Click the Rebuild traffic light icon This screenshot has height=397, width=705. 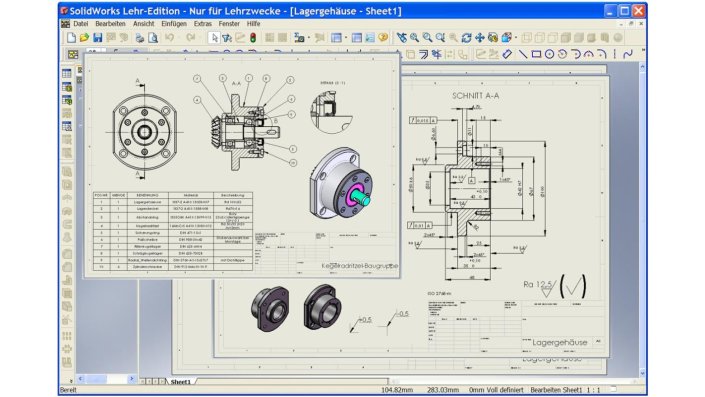coord(253,38)
